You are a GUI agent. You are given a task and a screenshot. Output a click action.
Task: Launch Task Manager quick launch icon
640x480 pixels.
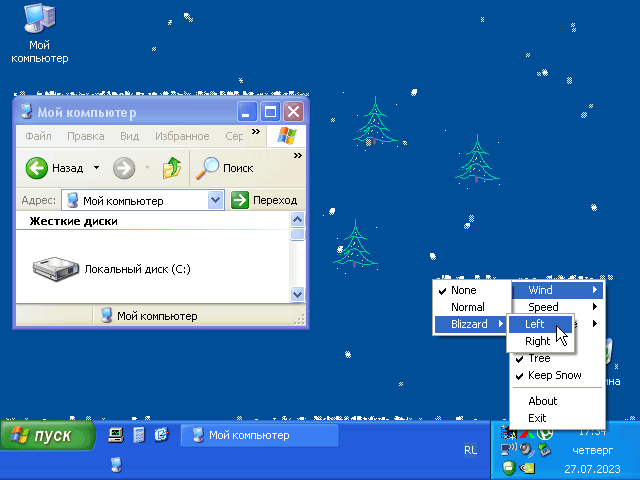116,435
